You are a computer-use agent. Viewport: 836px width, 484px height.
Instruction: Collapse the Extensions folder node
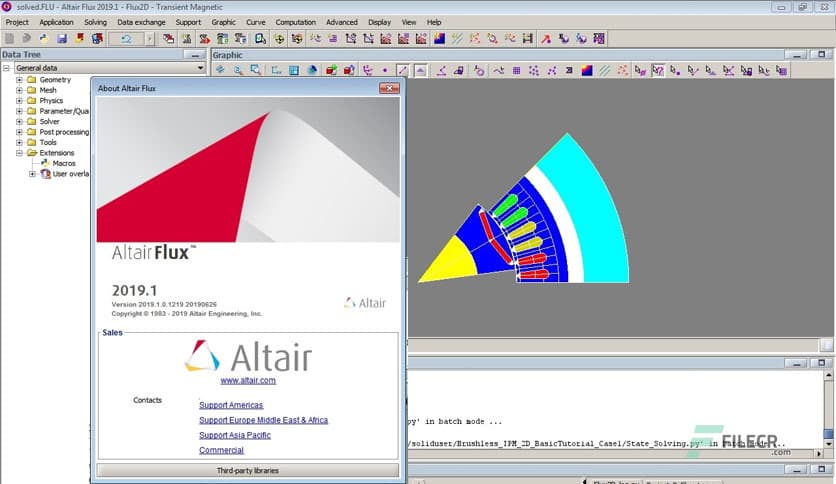tap(19, 153)
